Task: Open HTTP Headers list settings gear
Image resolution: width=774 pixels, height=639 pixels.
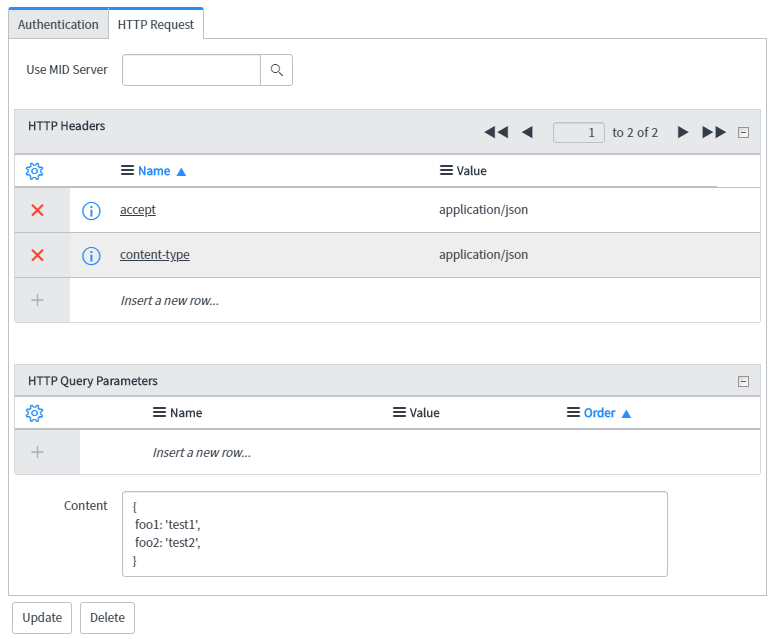Action: pyautogui.click(x=35, y=171)
